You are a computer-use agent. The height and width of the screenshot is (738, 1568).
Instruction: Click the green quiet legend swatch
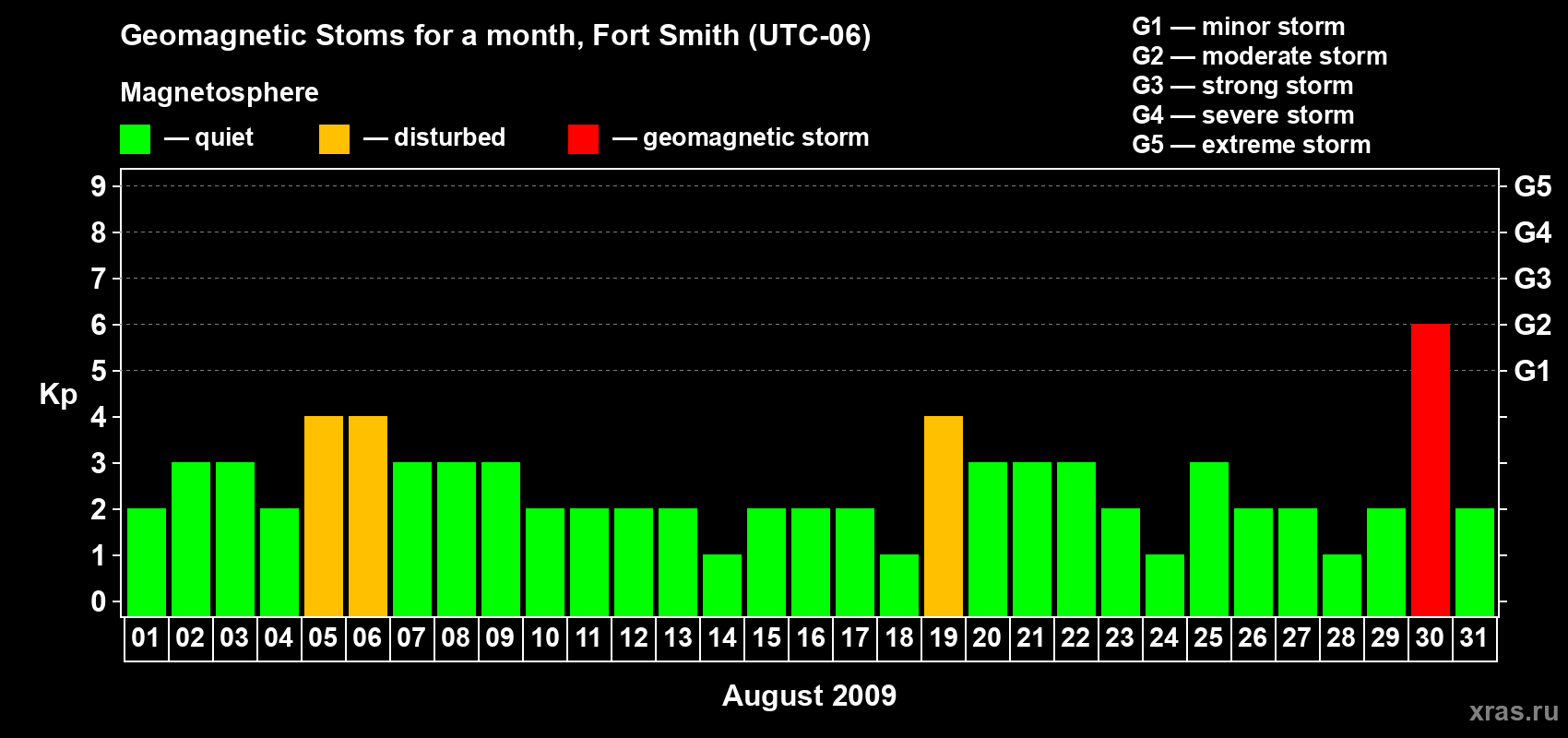click(135, 139)
